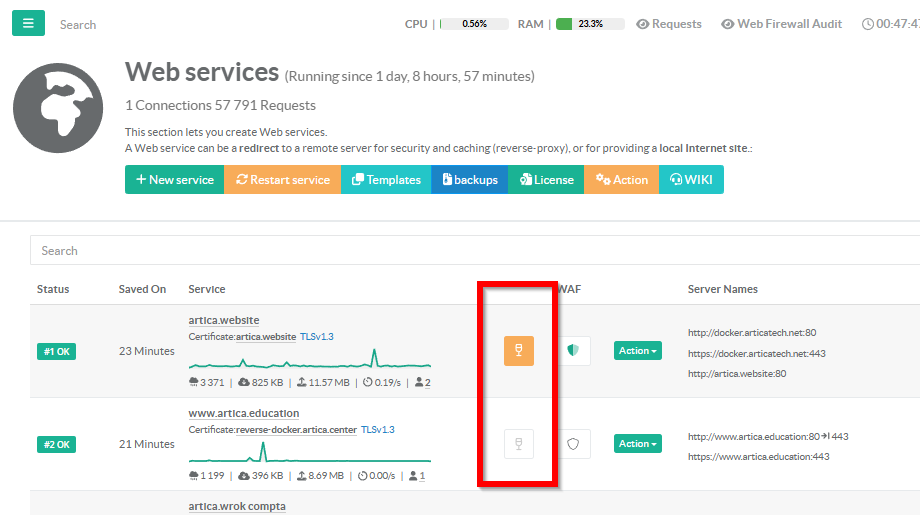The width and height of the screenshot is (920, 515).
Task: Open Web Firewall Audit in top bar
Action: 781,24
